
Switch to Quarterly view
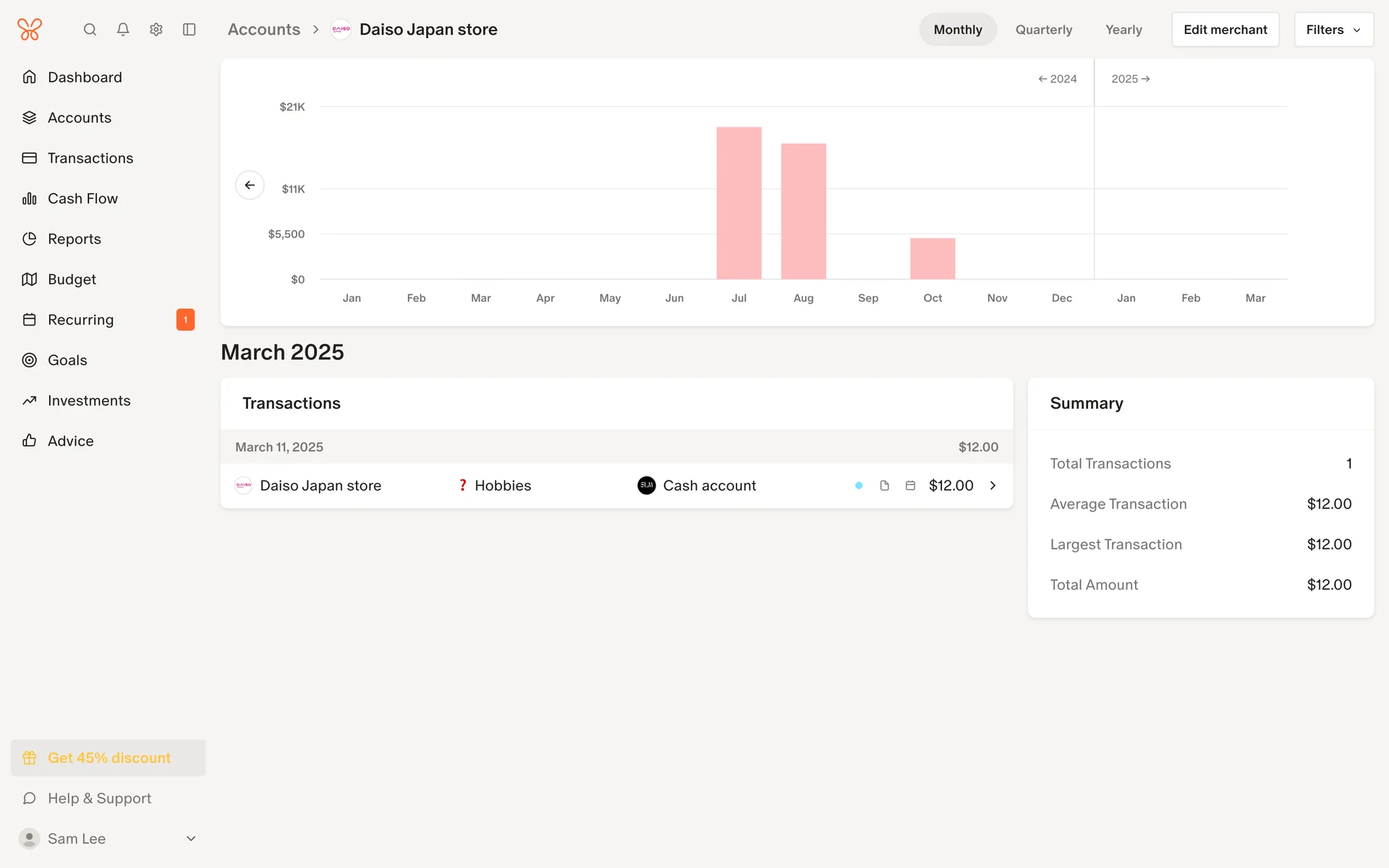click(1043, 30)
